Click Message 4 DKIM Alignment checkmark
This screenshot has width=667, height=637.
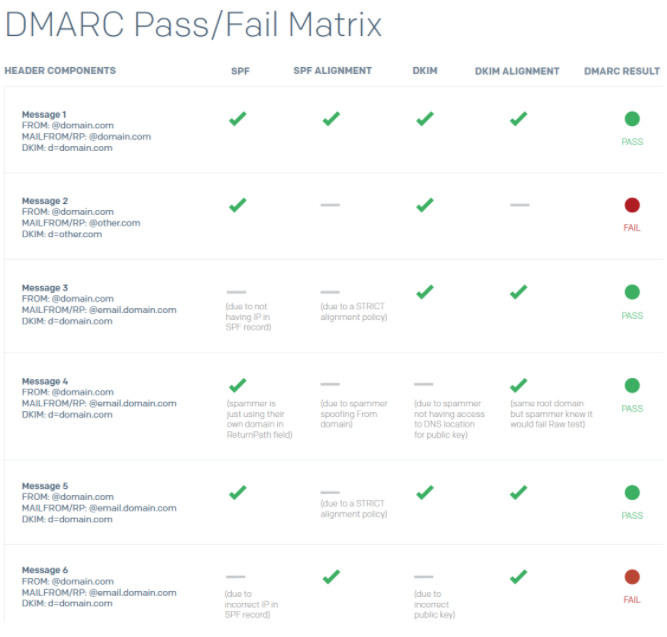[518, 385]
